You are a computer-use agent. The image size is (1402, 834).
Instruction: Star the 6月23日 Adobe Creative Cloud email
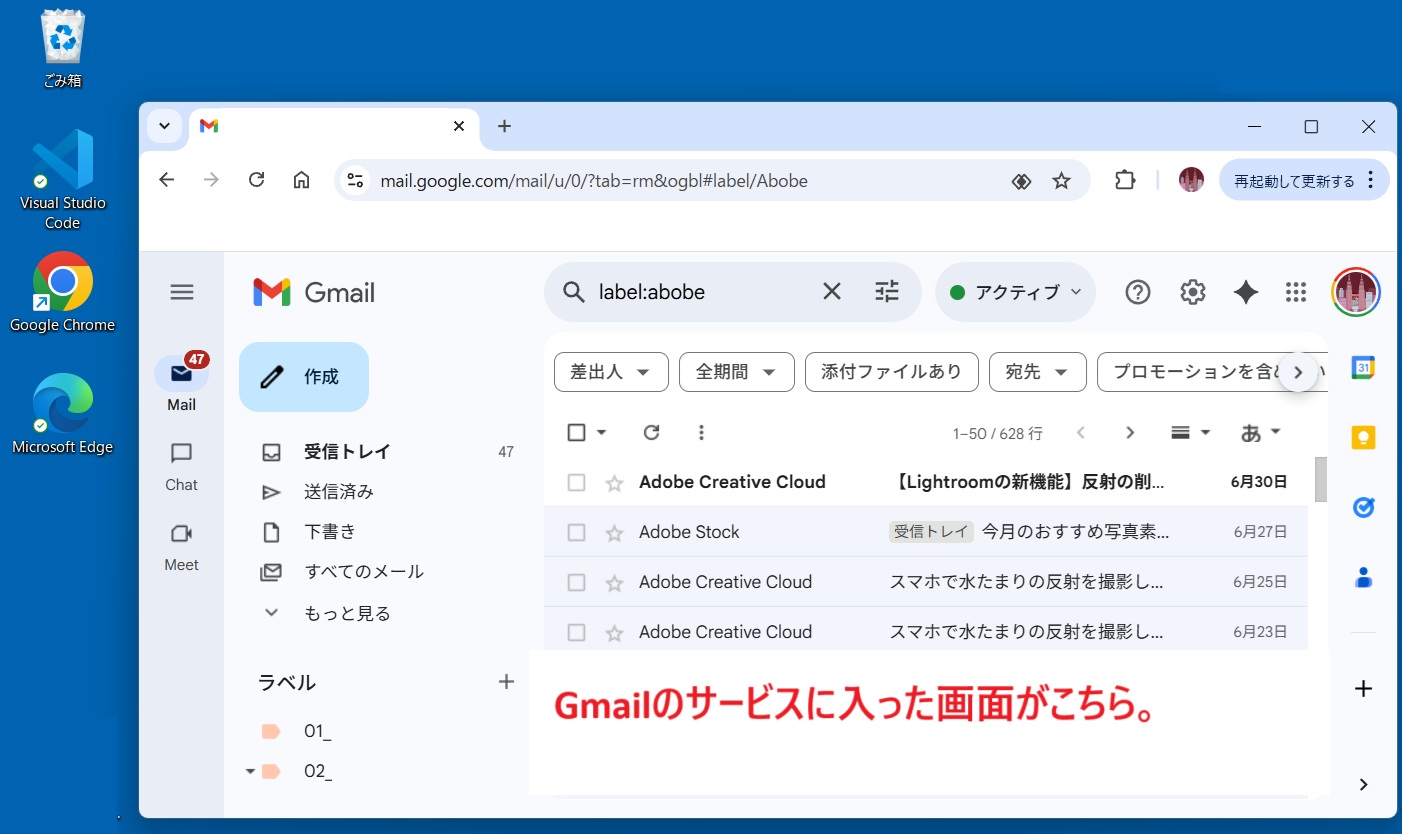click(614, 633)
